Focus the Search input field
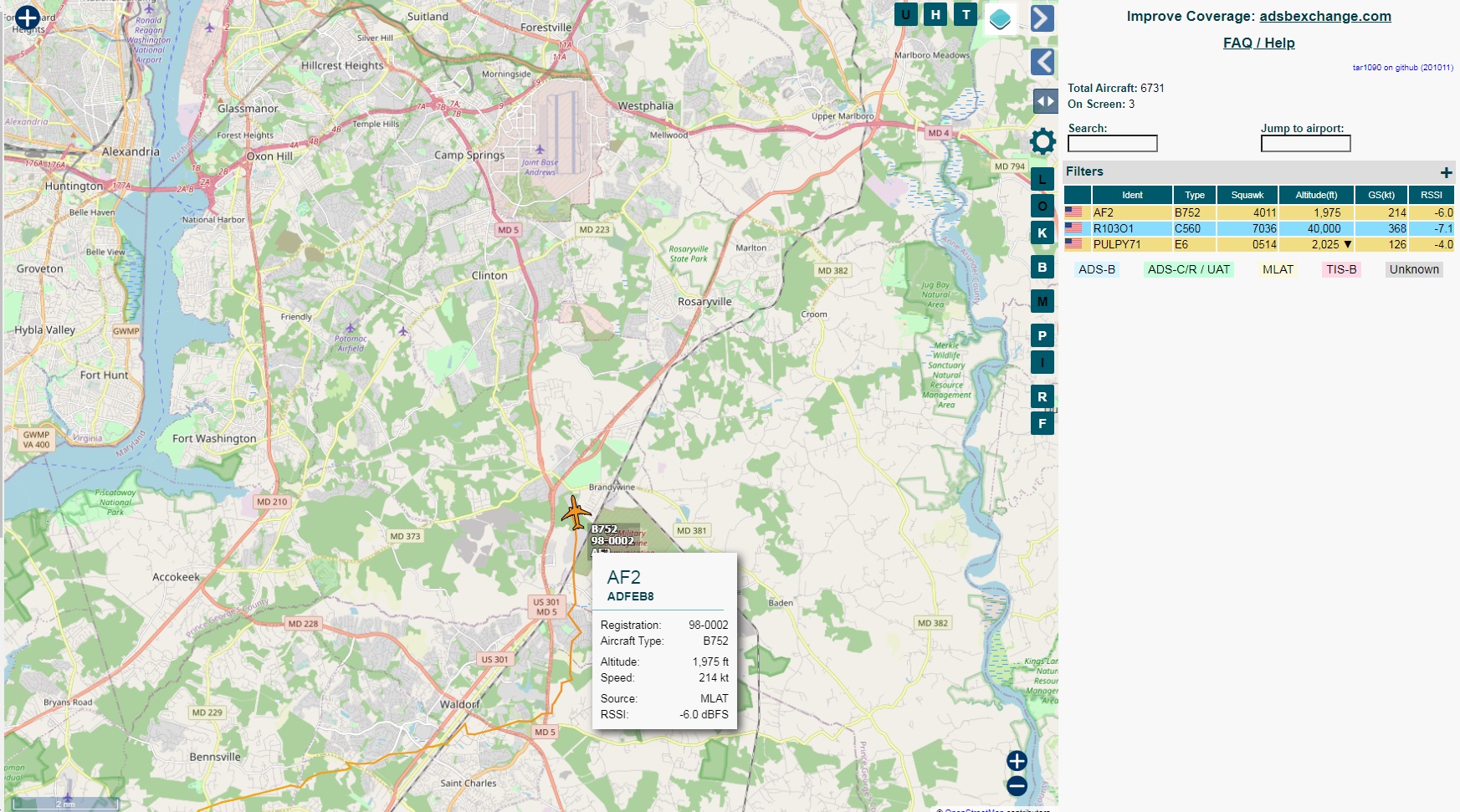The height and width of the screenshot is (812, 1460). pos(1112,144)
